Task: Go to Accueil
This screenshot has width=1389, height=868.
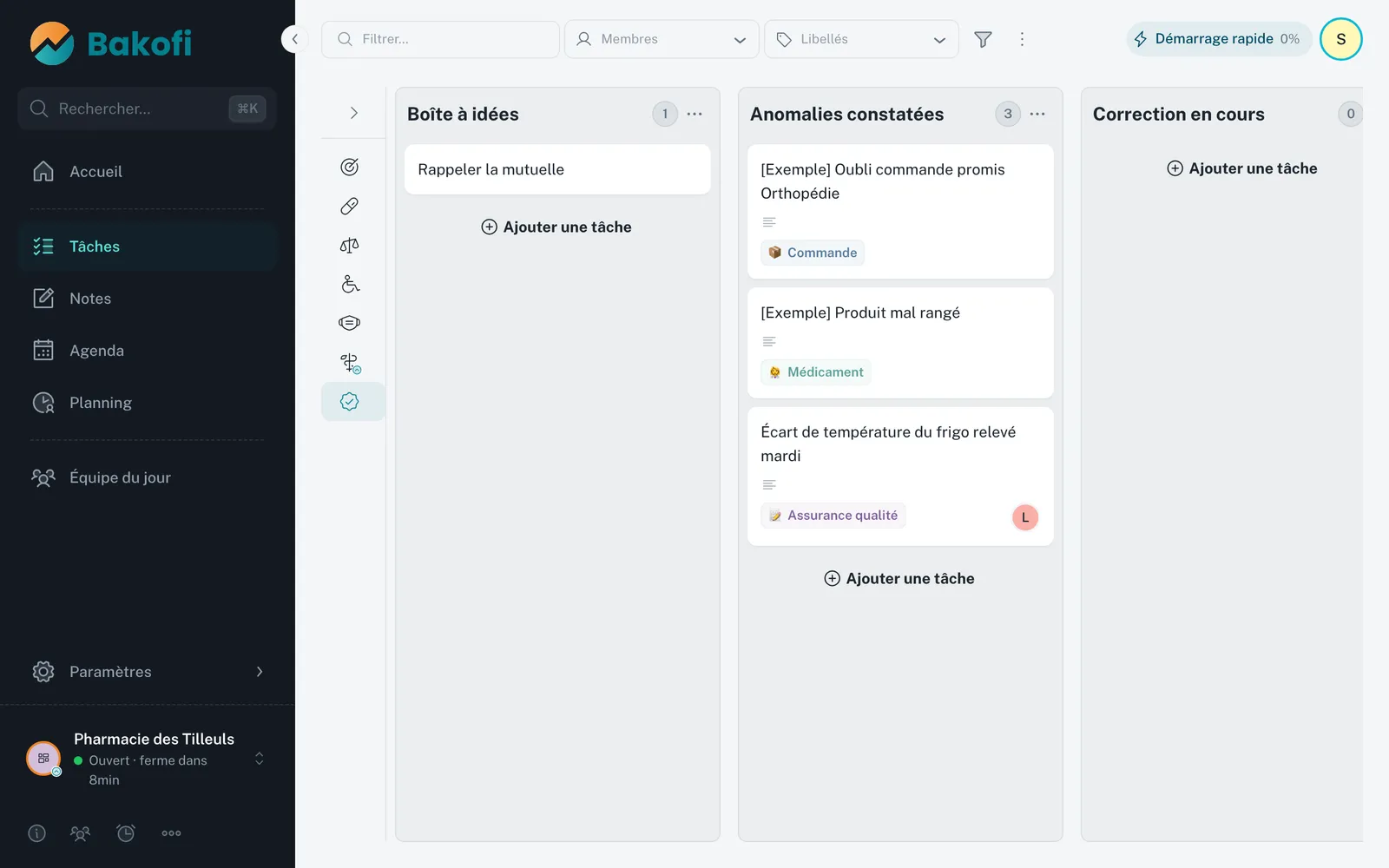Action: tap(147, 172)
